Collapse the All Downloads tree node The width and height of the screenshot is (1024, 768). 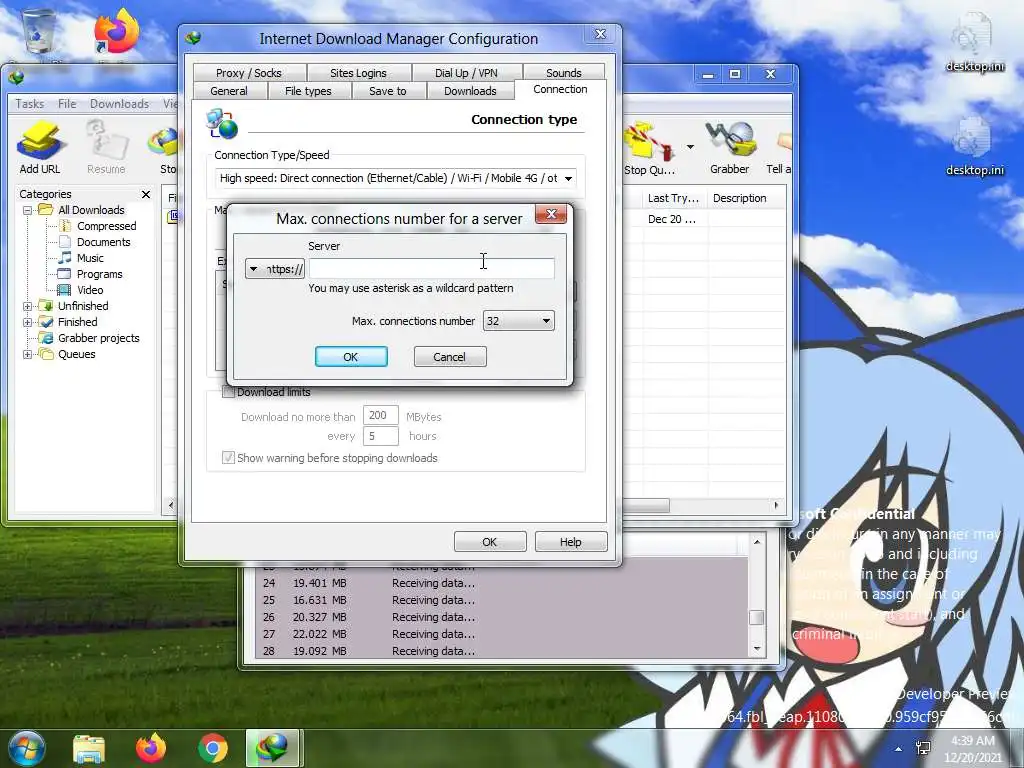point(27,210)
